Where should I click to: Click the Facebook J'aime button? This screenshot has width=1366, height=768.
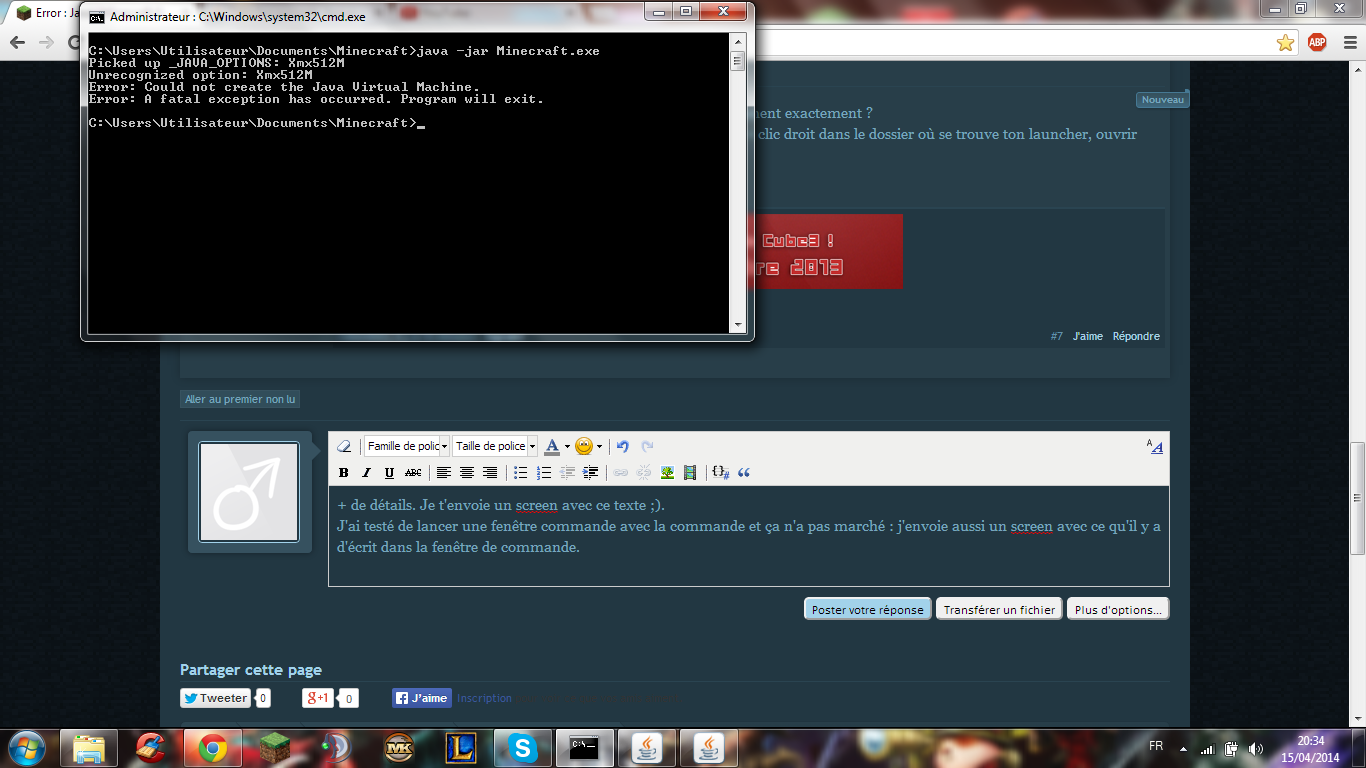tap(422, 698)
